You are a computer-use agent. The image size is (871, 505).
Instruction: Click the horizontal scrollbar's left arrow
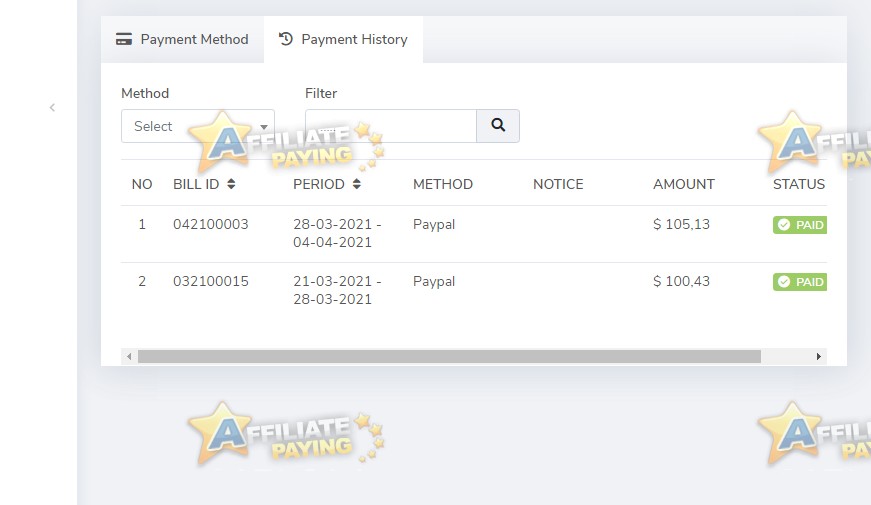(x=129, y=357)
